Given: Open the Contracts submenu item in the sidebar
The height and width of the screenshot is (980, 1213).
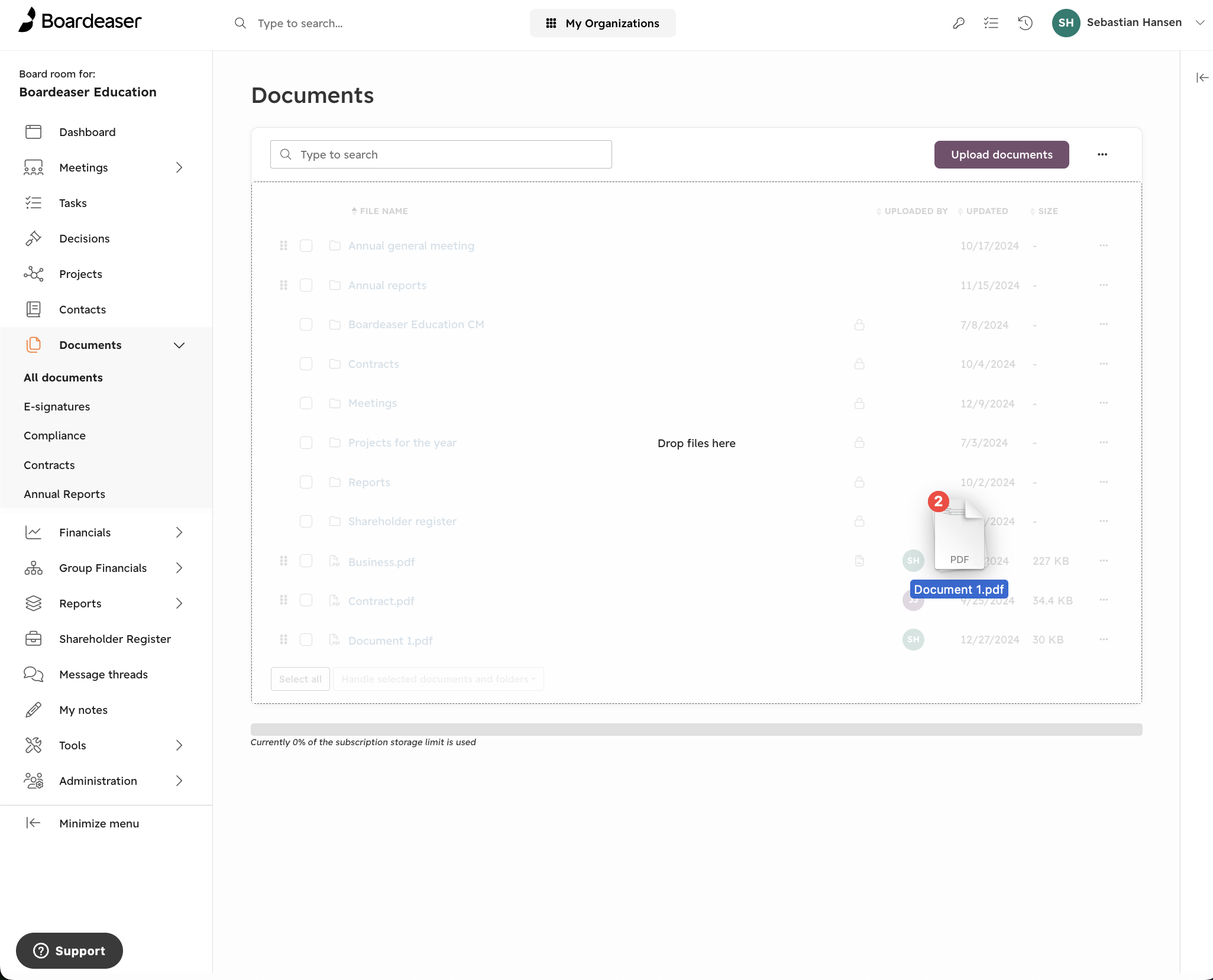Looking at the screenshot, I should tap(49, 465).
